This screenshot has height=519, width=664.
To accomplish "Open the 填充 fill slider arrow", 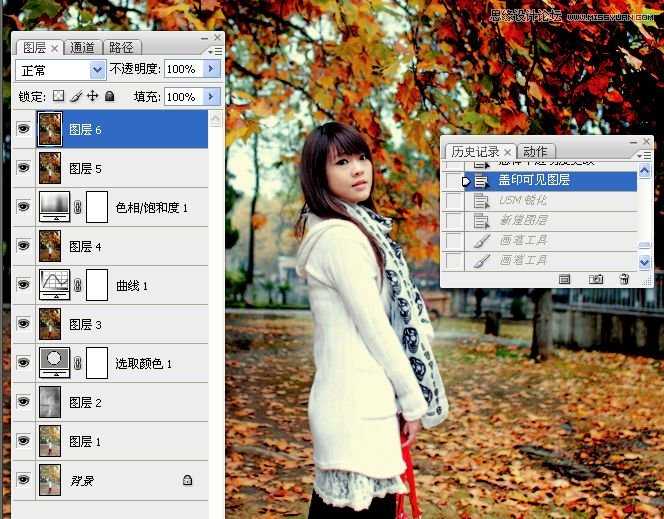I will coord(212,97).
